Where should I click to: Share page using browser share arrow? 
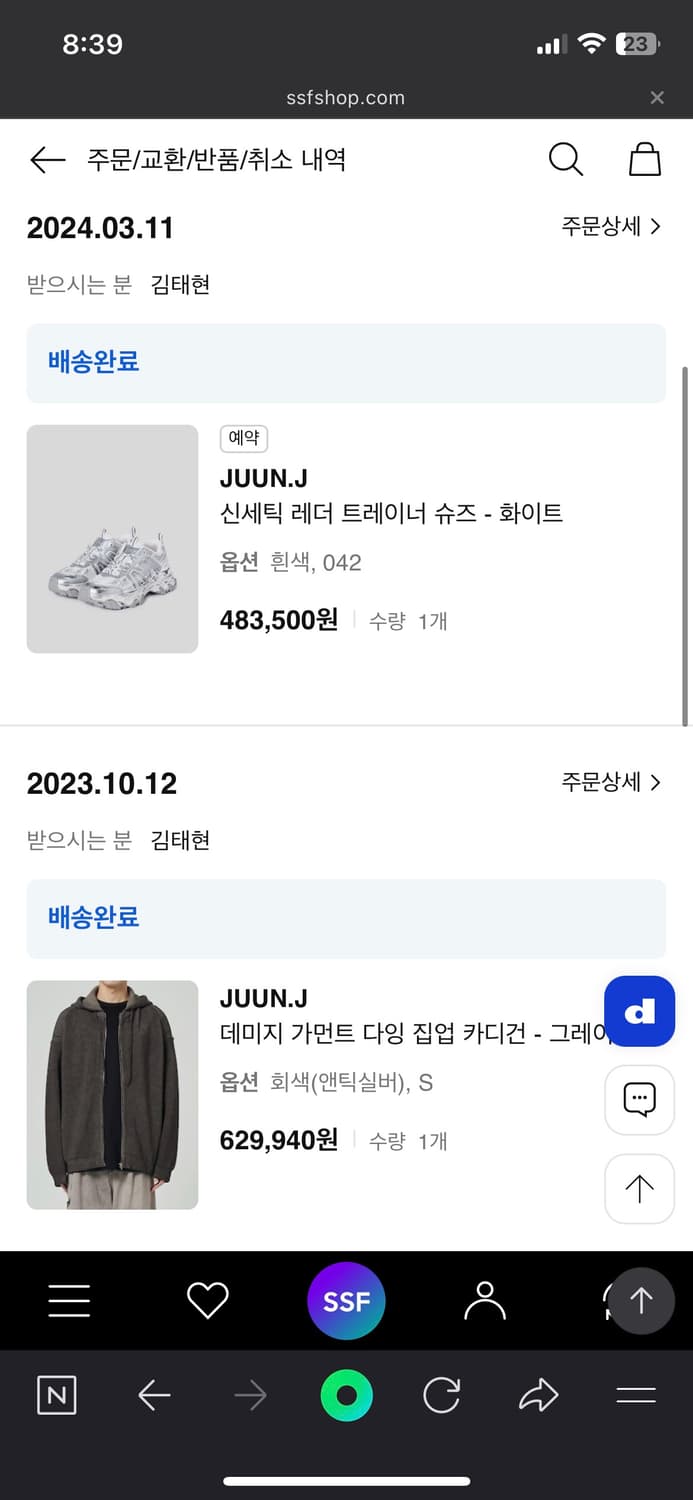(x=538, y=1395)
